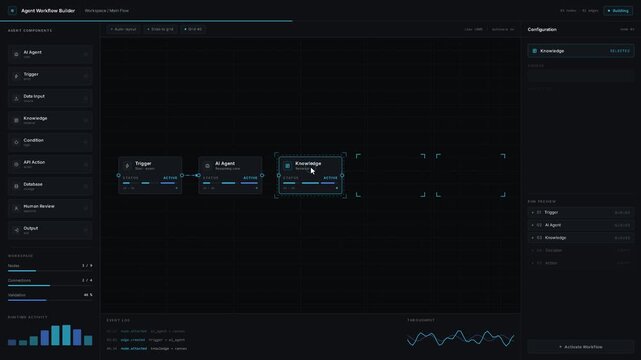Click the Agent Workflow Builder logo icon
641x360 pixels.
click(12, 11)
